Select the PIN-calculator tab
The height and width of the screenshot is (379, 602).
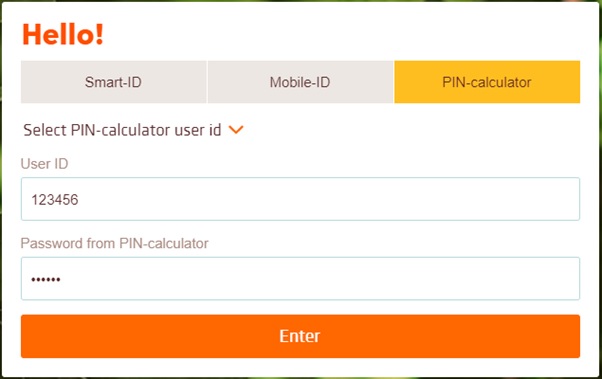click(487, 82)
